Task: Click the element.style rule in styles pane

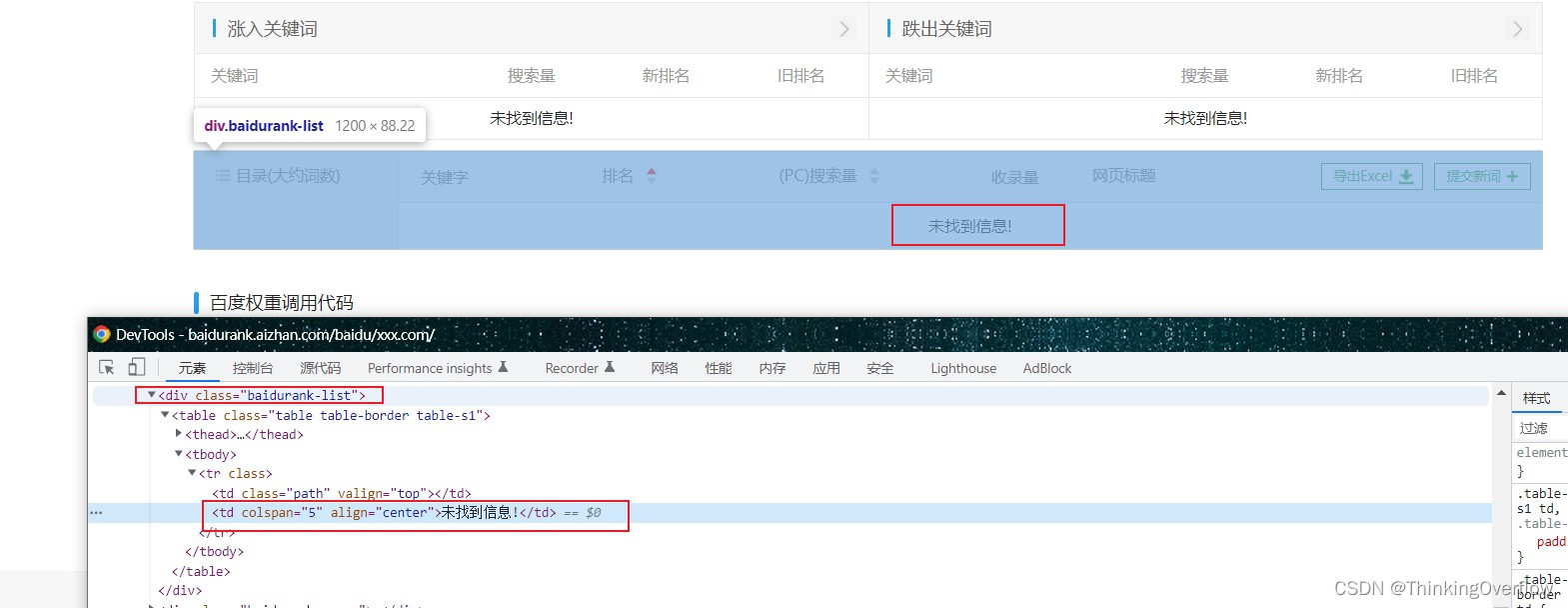Action: pyautogui.click(x=1542, y=453)
